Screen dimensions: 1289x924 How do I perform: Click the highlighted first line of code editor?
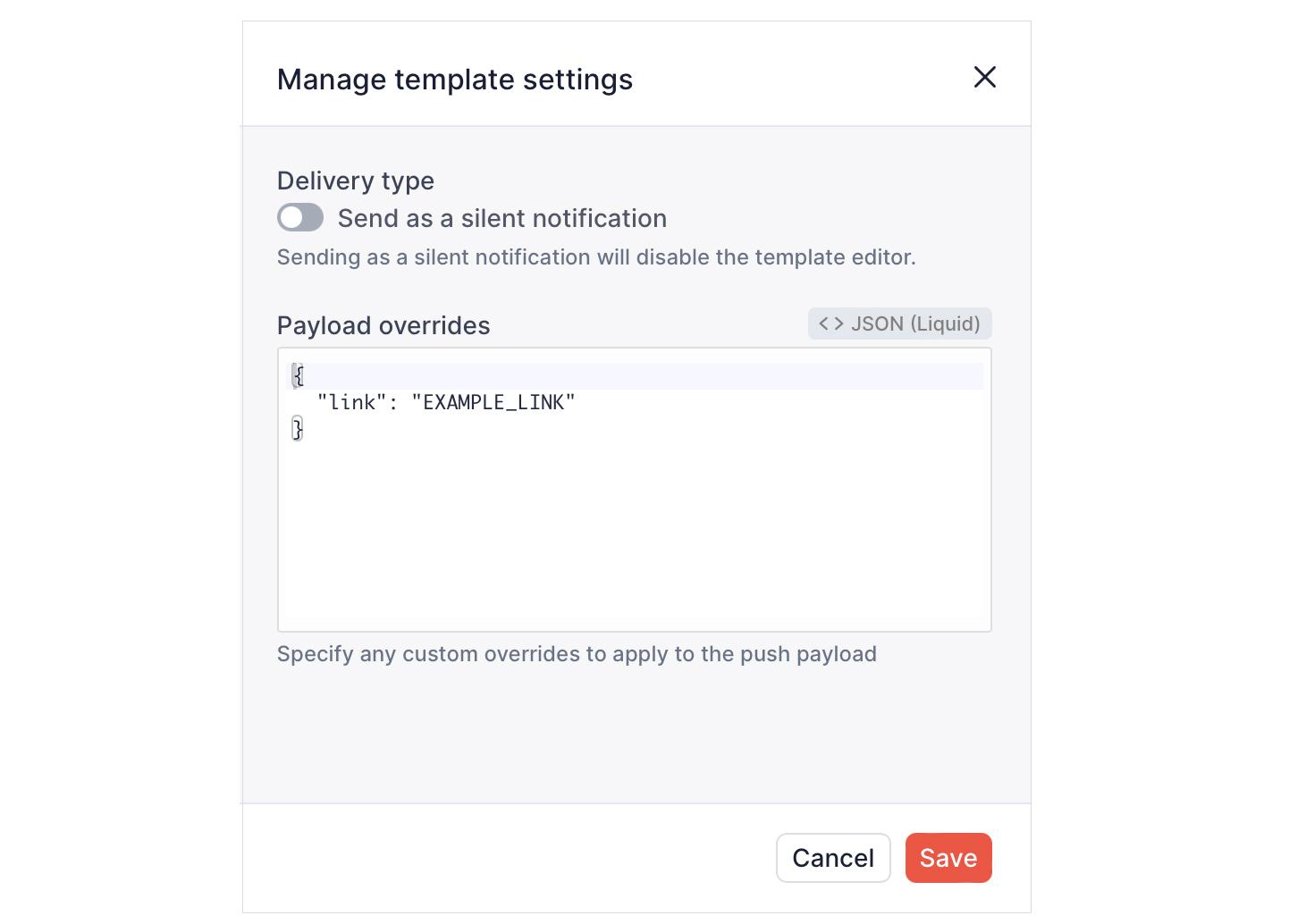636,376
